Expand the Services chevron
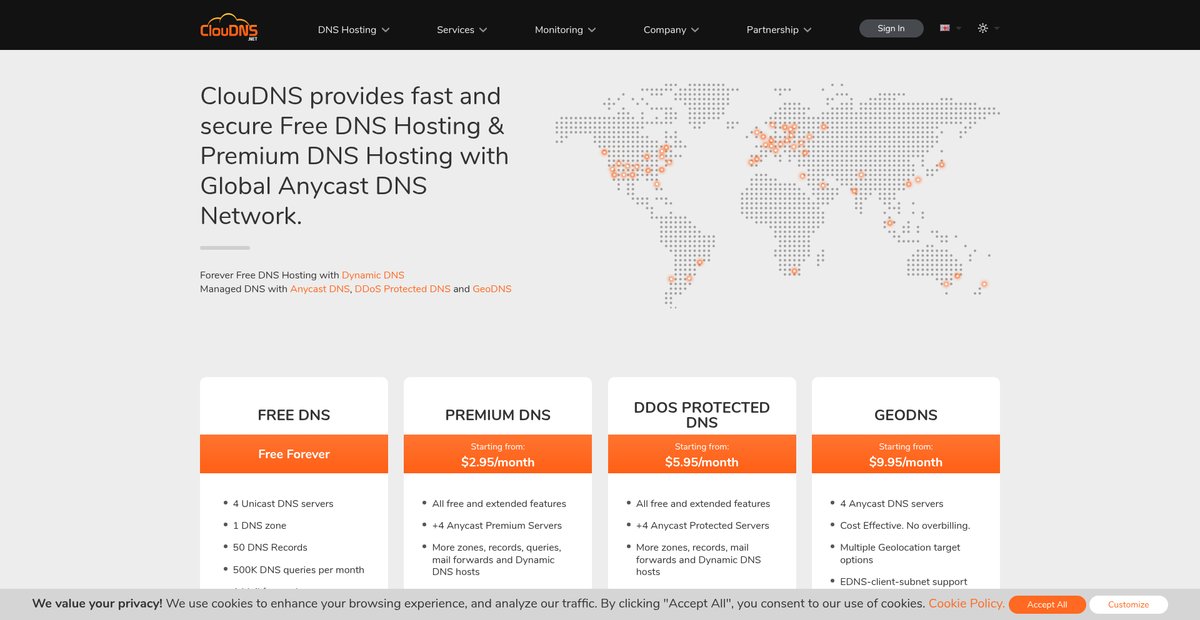This screenshot has height=620, width=1200. [x=484, y=30]
